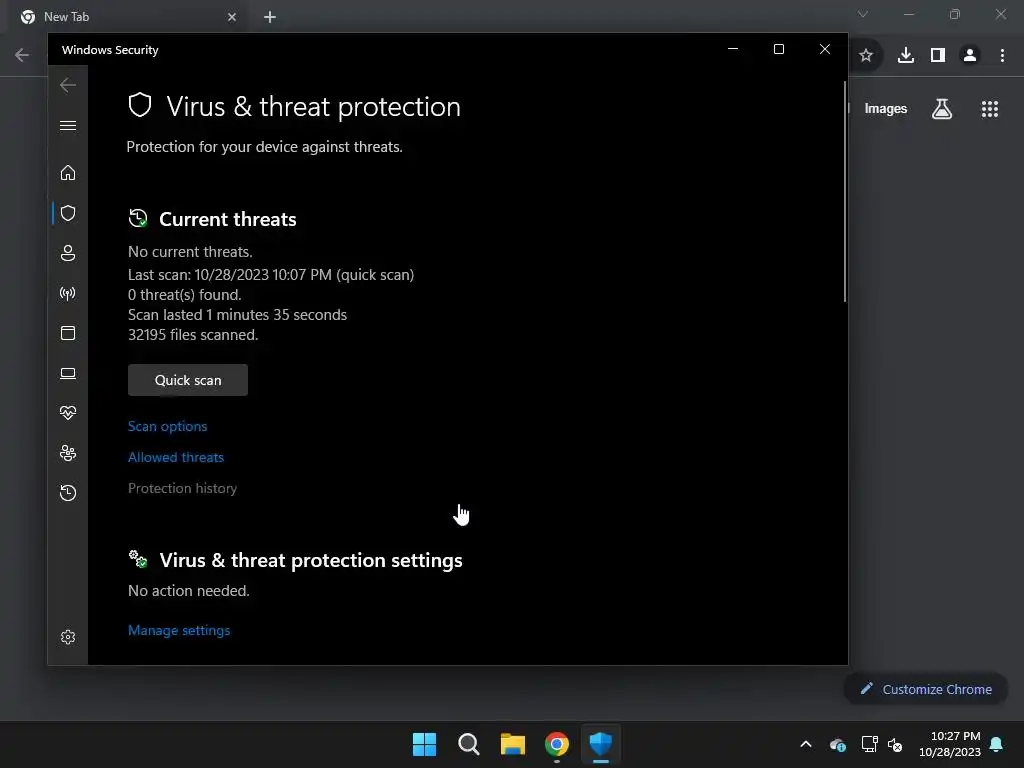Open Chrome downloads icon
The image size is (1024, 768).
pos(906,56)
